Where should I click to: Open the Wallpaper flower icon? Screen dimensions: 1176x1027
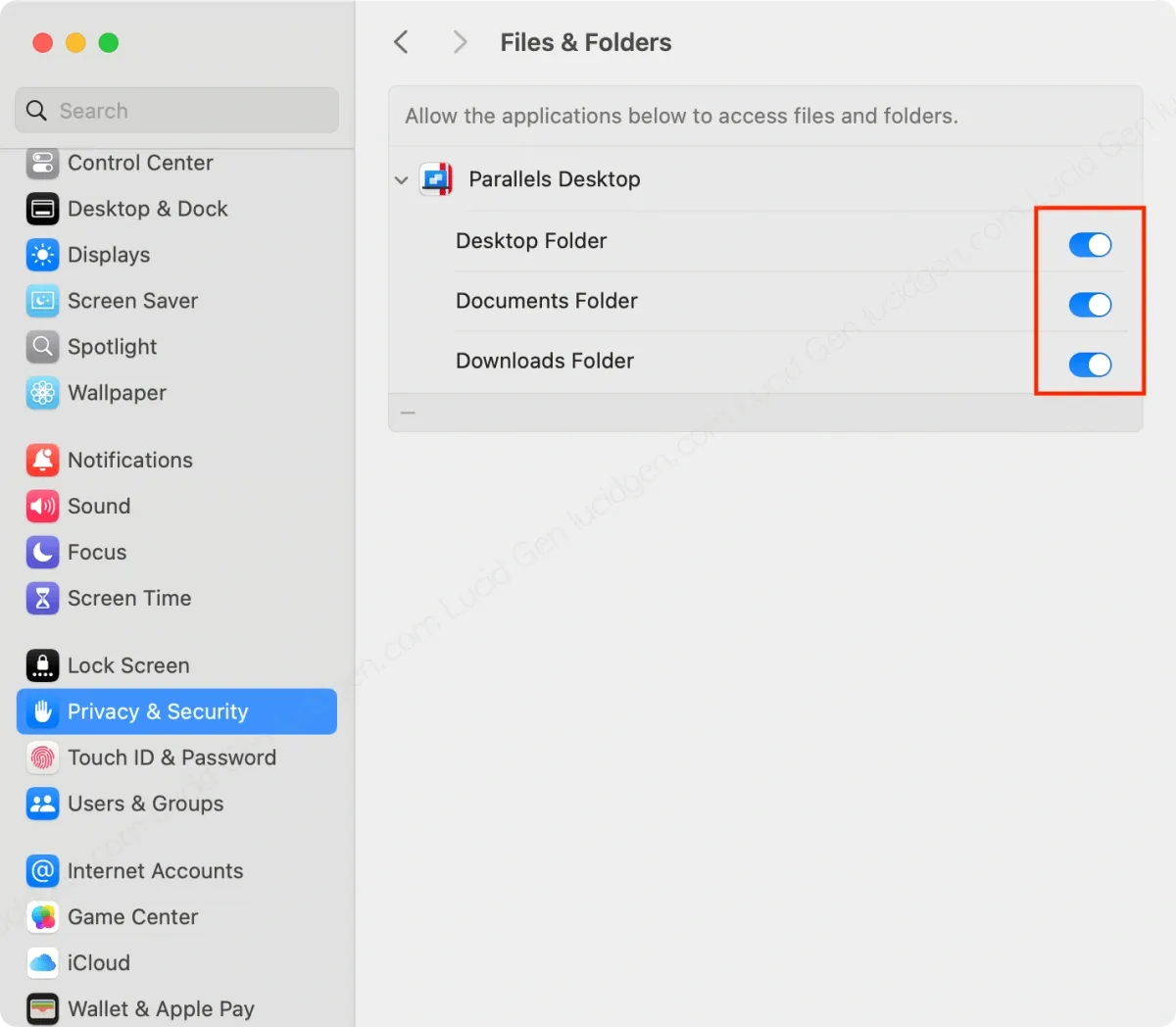coord(42,393)
